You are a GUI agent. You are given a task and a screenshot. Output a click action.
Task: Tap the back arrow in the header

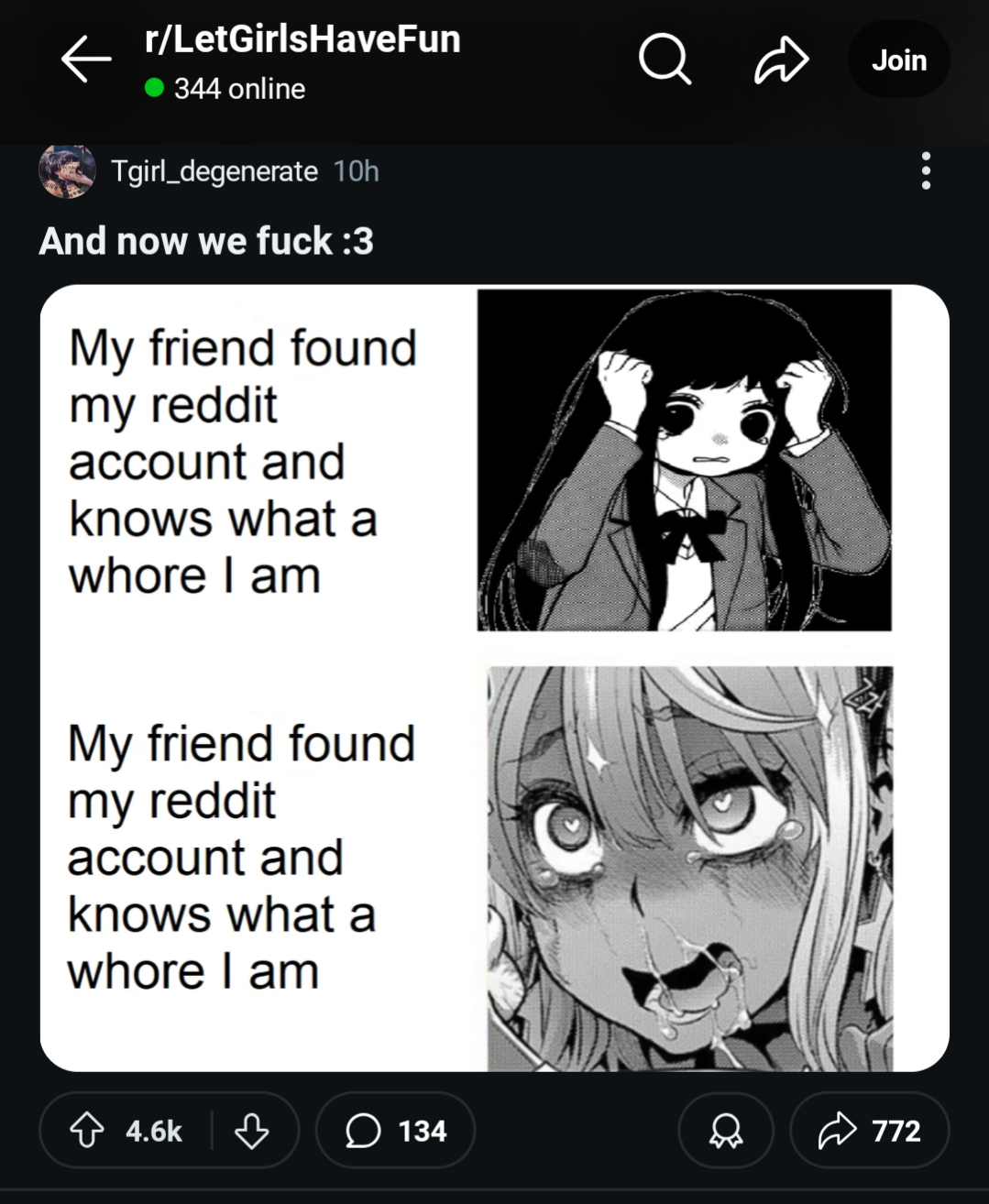(86, 60)
